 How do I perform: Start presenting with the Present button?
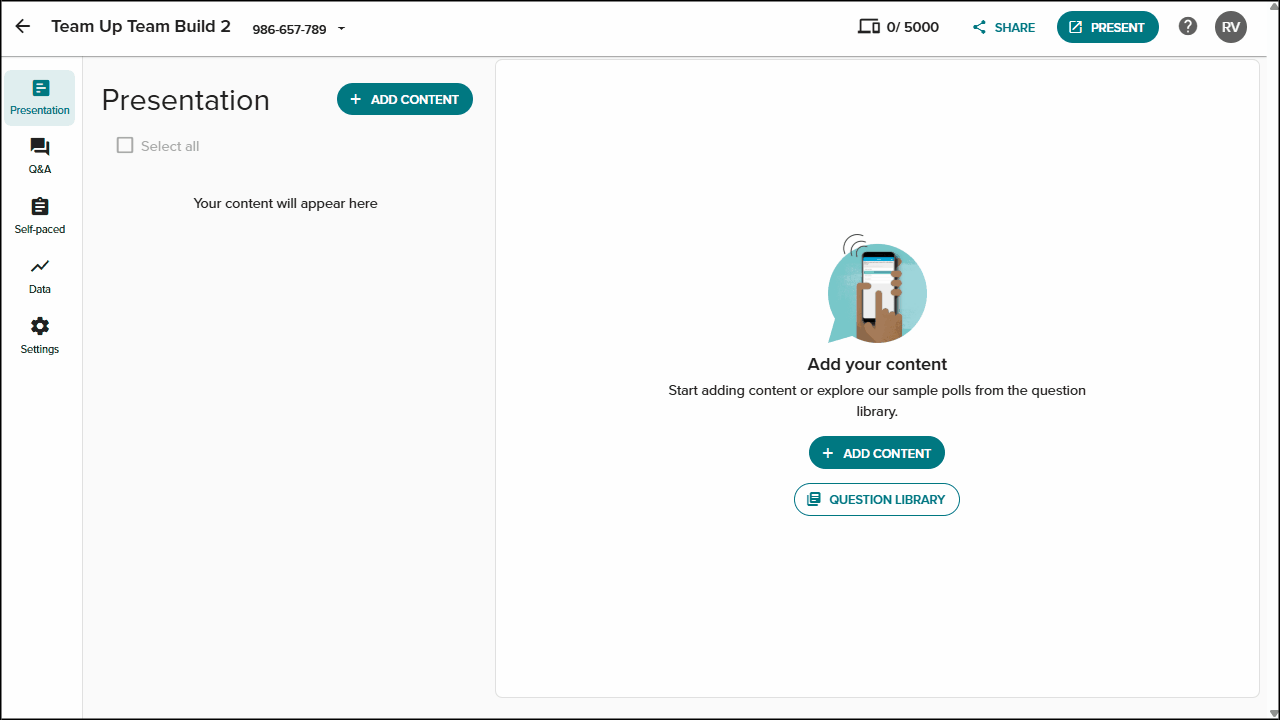1108,27
